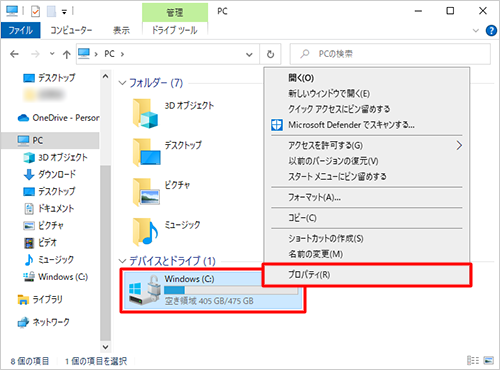The height and width of the screenshot is (370, 500).
Task: Click the PCの検索 search box
Action: click(x=390, y=54)
